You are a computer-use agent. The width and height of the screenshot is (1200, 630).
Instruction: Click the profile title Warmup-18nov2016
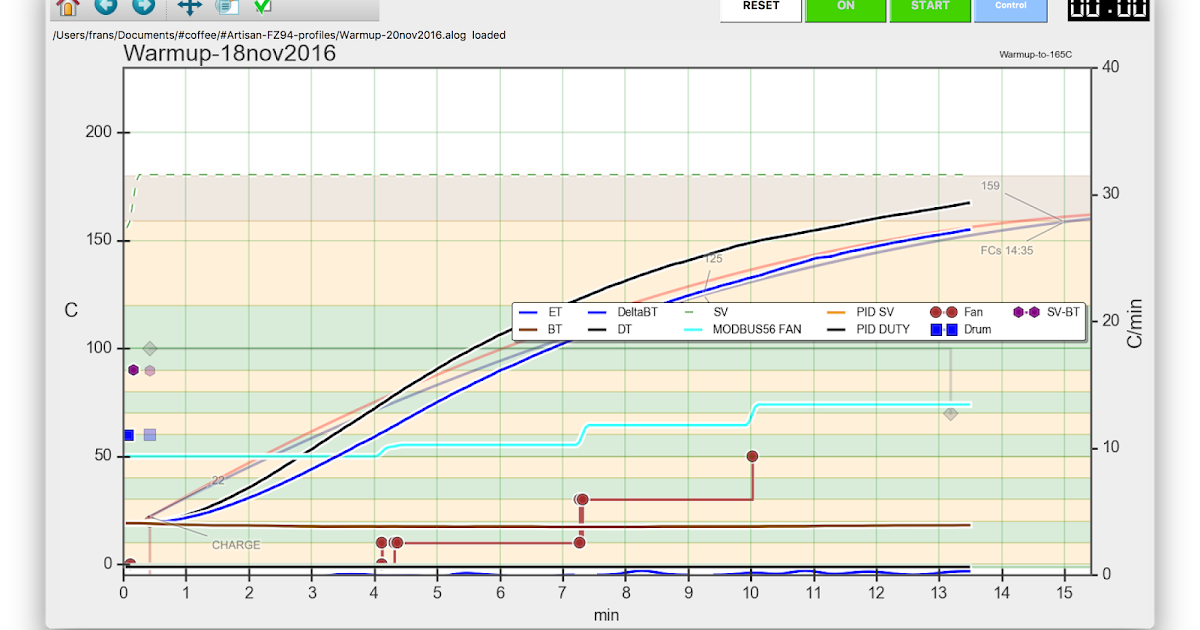pyautogui.click(x=230, y=53)
